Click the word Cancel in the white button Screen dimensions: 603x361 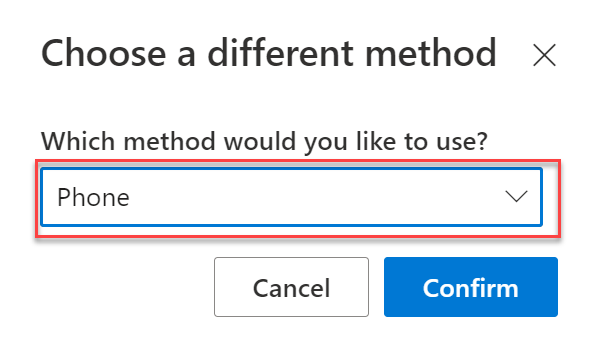pyautogui.click(x=292, y=288)
